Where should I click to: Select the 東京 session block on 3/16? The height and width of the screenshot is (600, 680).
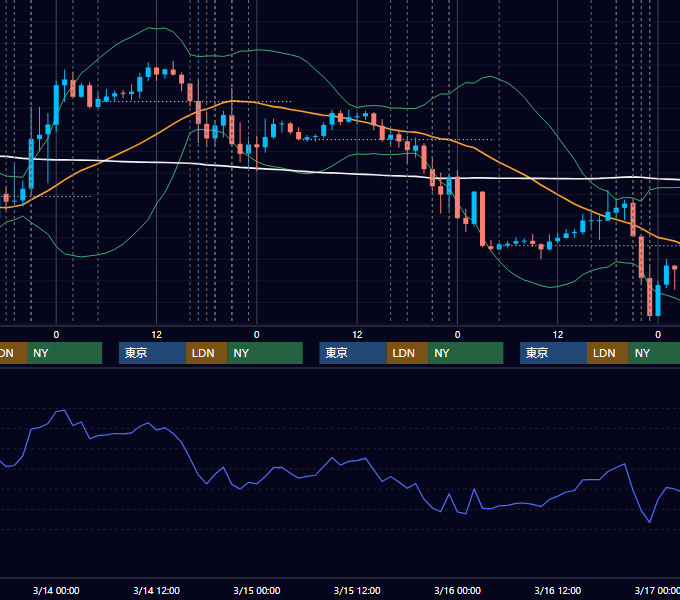(x=553, y=353)
